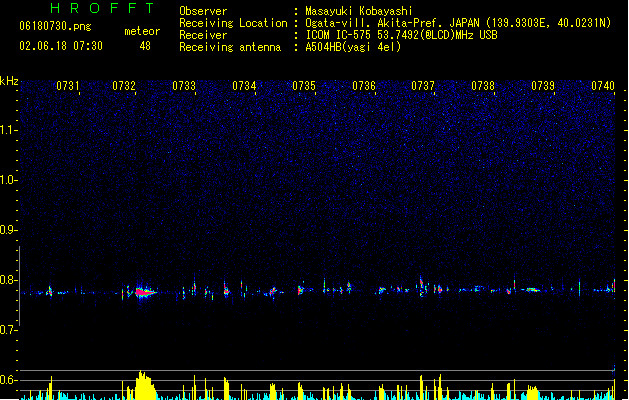The height and width of the screenshot is (400, 629).
Task: Click the Receiving Location label
Action: pyautogui.click(x=233, y=23)
